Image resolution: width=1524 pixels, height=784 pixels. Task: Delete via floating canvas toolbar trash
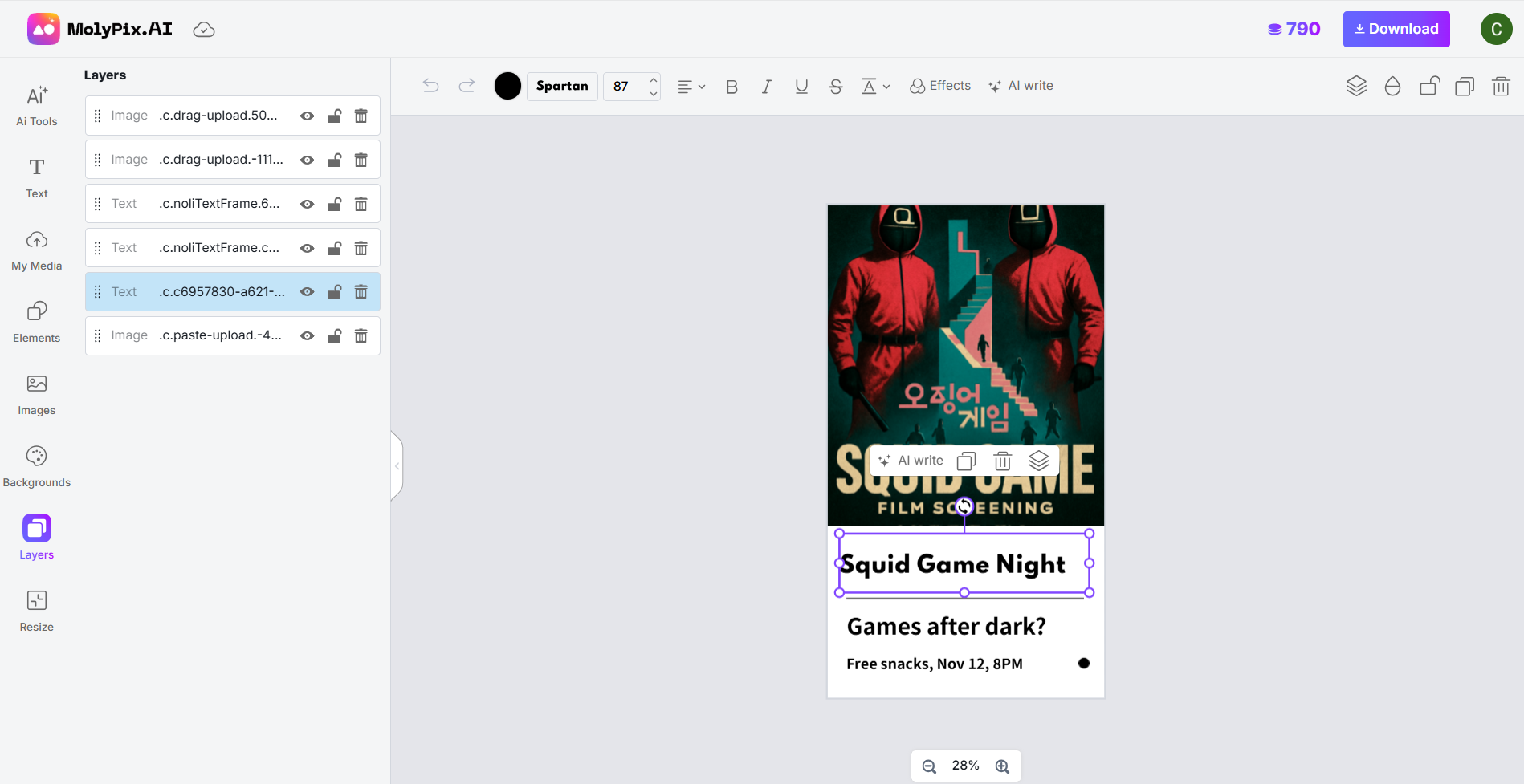(1003, 461)
